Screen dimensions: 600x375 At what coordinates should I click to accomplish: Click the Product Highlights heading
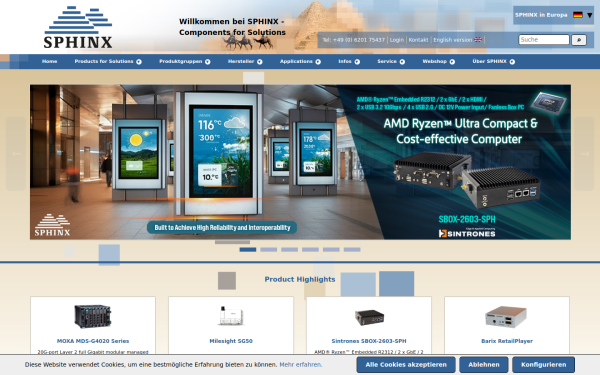coord(300,279)
